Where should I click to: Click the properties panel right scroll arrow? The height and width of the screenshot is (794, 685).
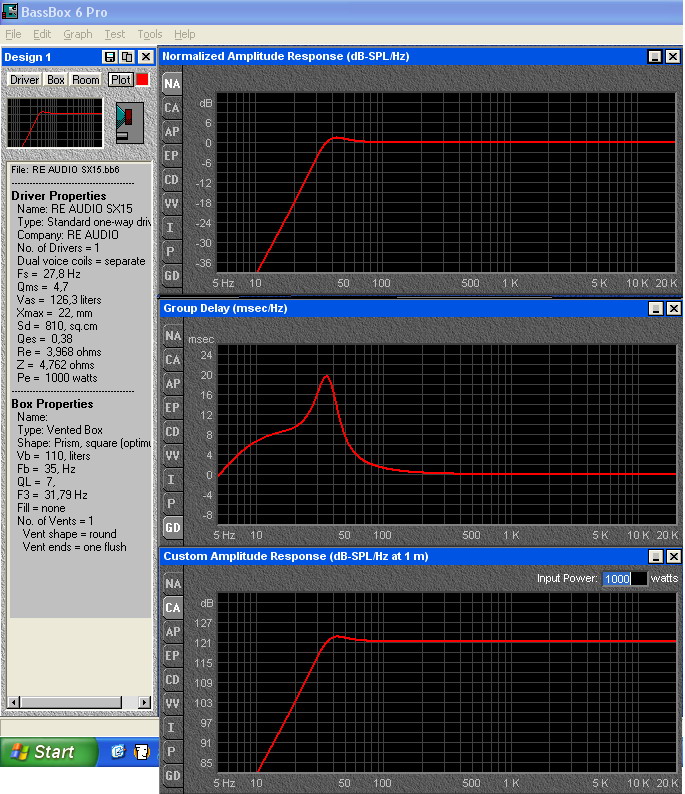coord(145,702)
